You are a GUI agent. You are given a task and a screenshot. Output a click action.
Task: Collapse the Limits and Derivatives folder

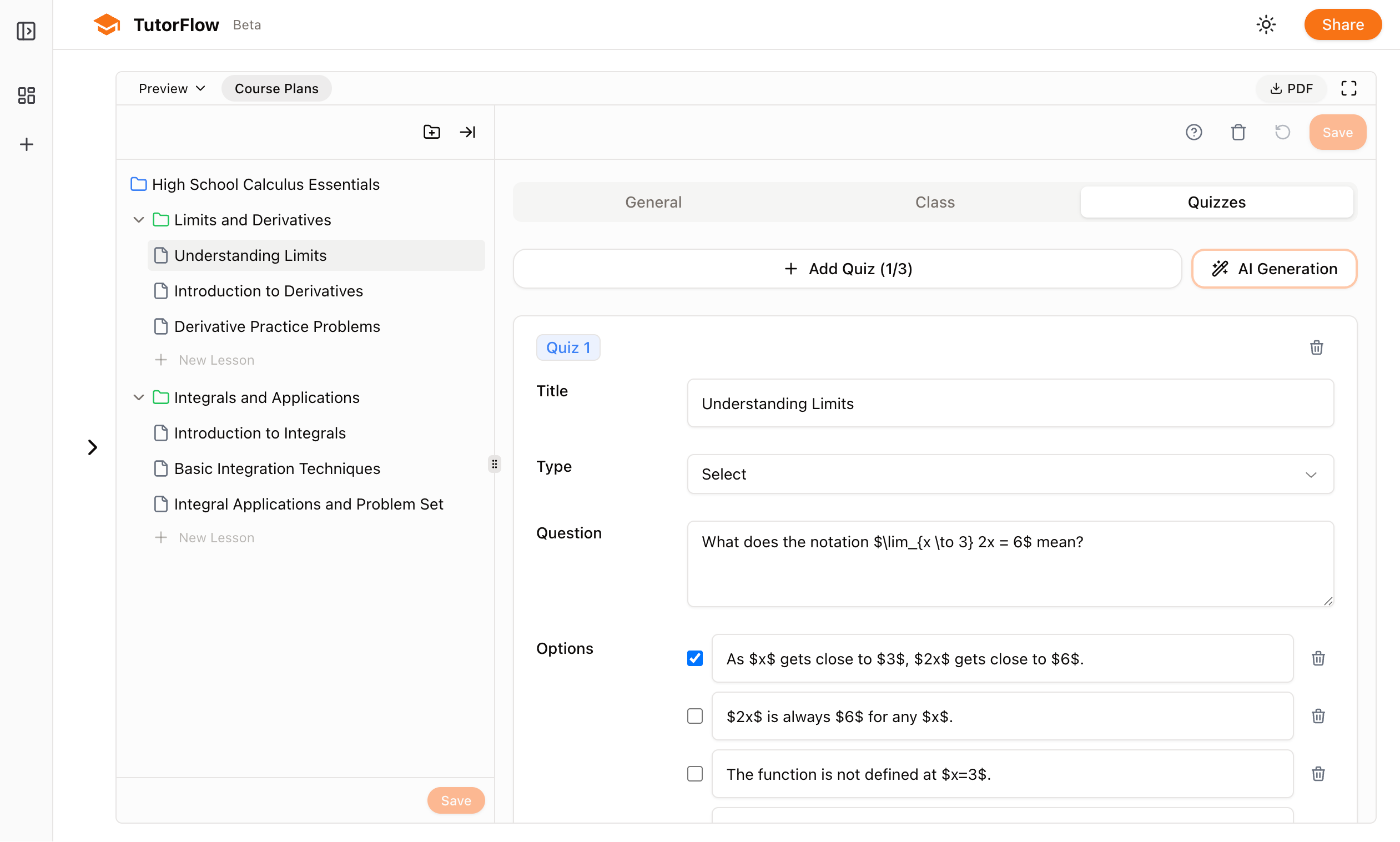pos(138,220)
